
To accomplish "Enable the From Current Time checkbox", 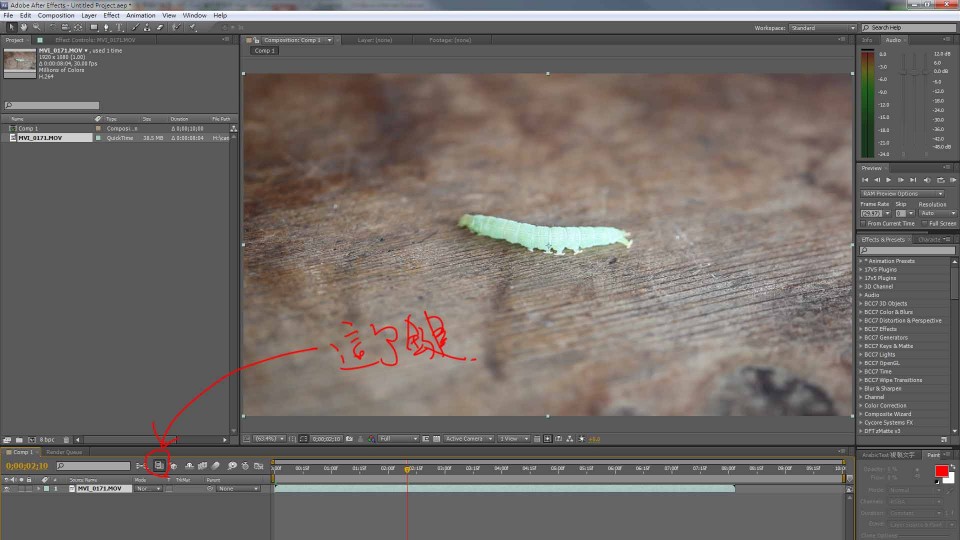I will 864,223.
